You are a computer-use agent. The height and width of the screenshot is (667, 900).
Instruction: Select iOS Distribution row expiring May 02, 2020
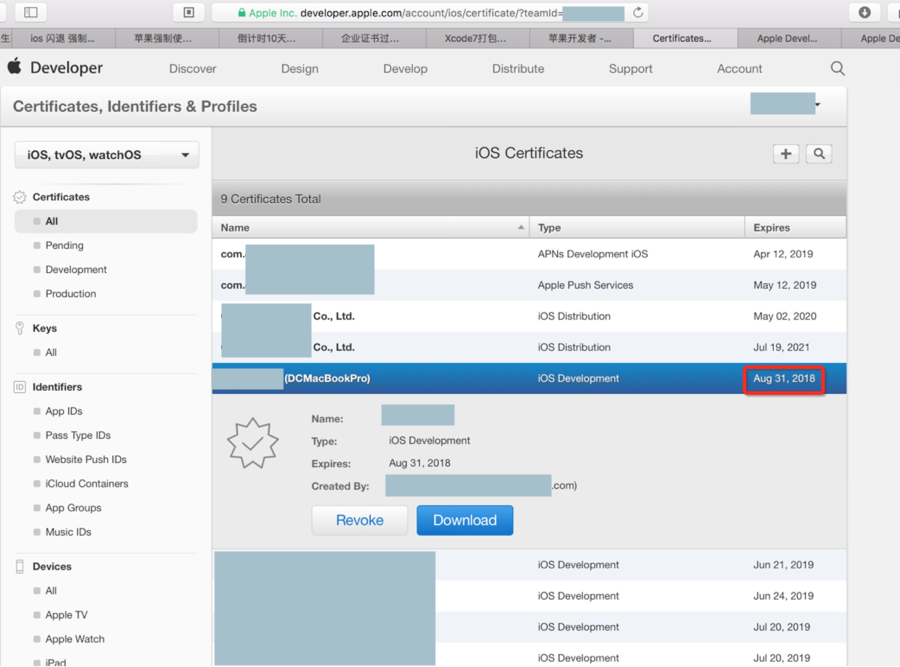pyautogui.click(x=529, y=316)
